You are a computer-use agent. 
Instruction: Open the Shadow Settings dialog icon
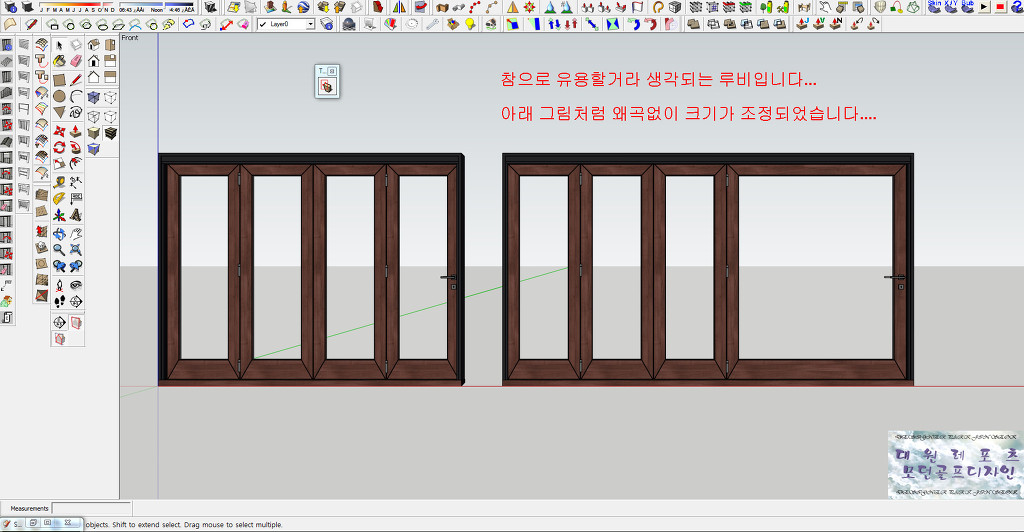point(10,7)
